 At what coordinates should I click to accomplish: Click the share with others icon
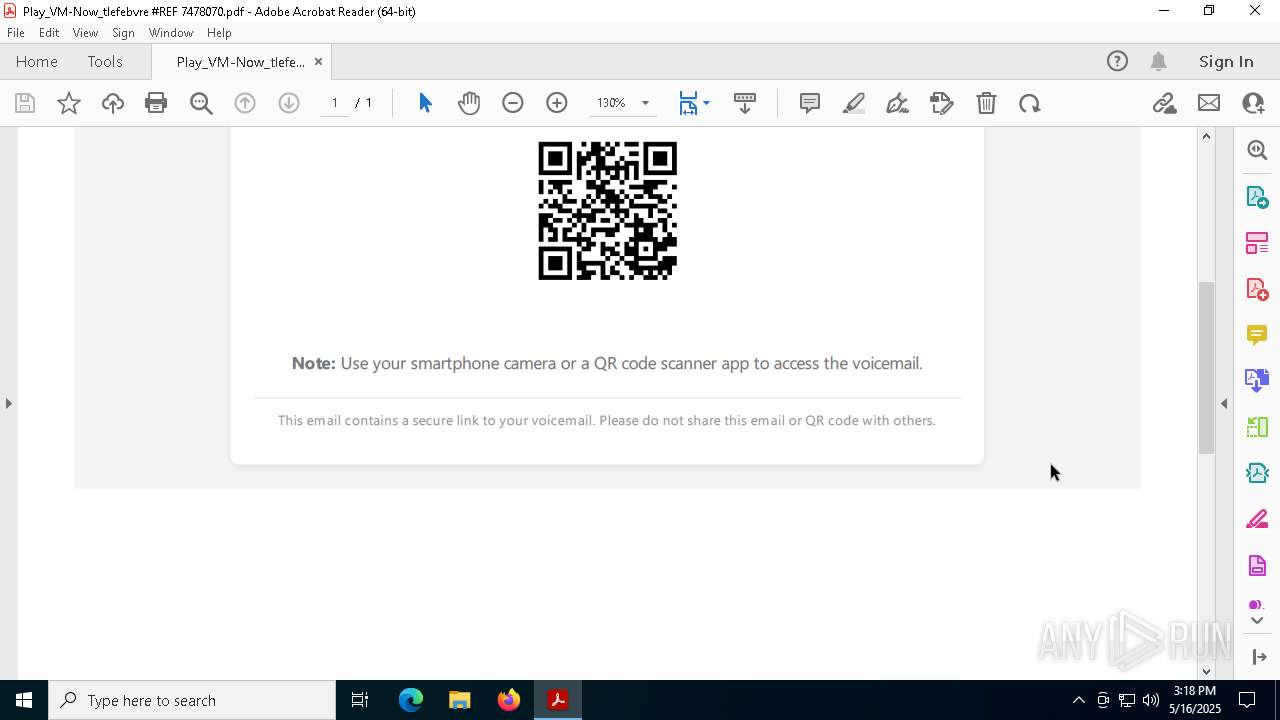tap(1253, 103)
